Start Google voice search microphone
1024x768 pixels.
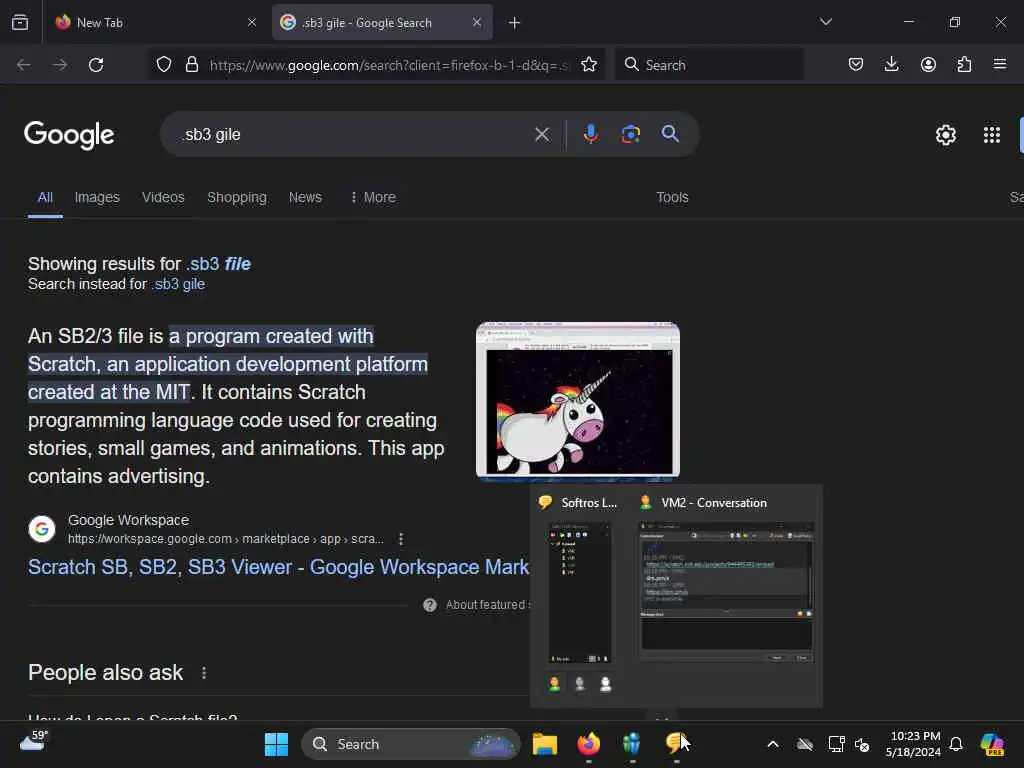tap(590, 135)
